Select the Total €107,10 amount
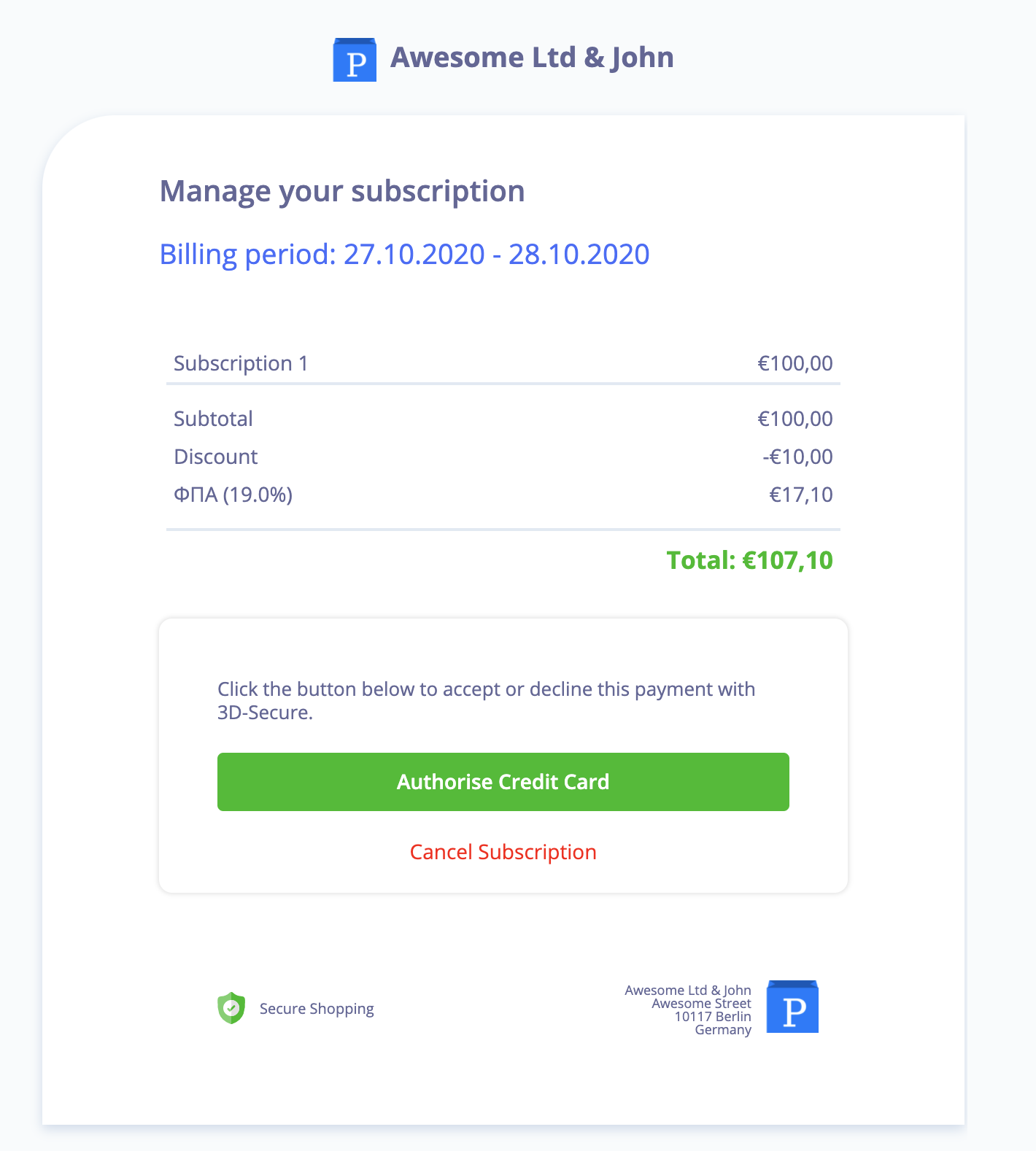 tap(751, 560)
